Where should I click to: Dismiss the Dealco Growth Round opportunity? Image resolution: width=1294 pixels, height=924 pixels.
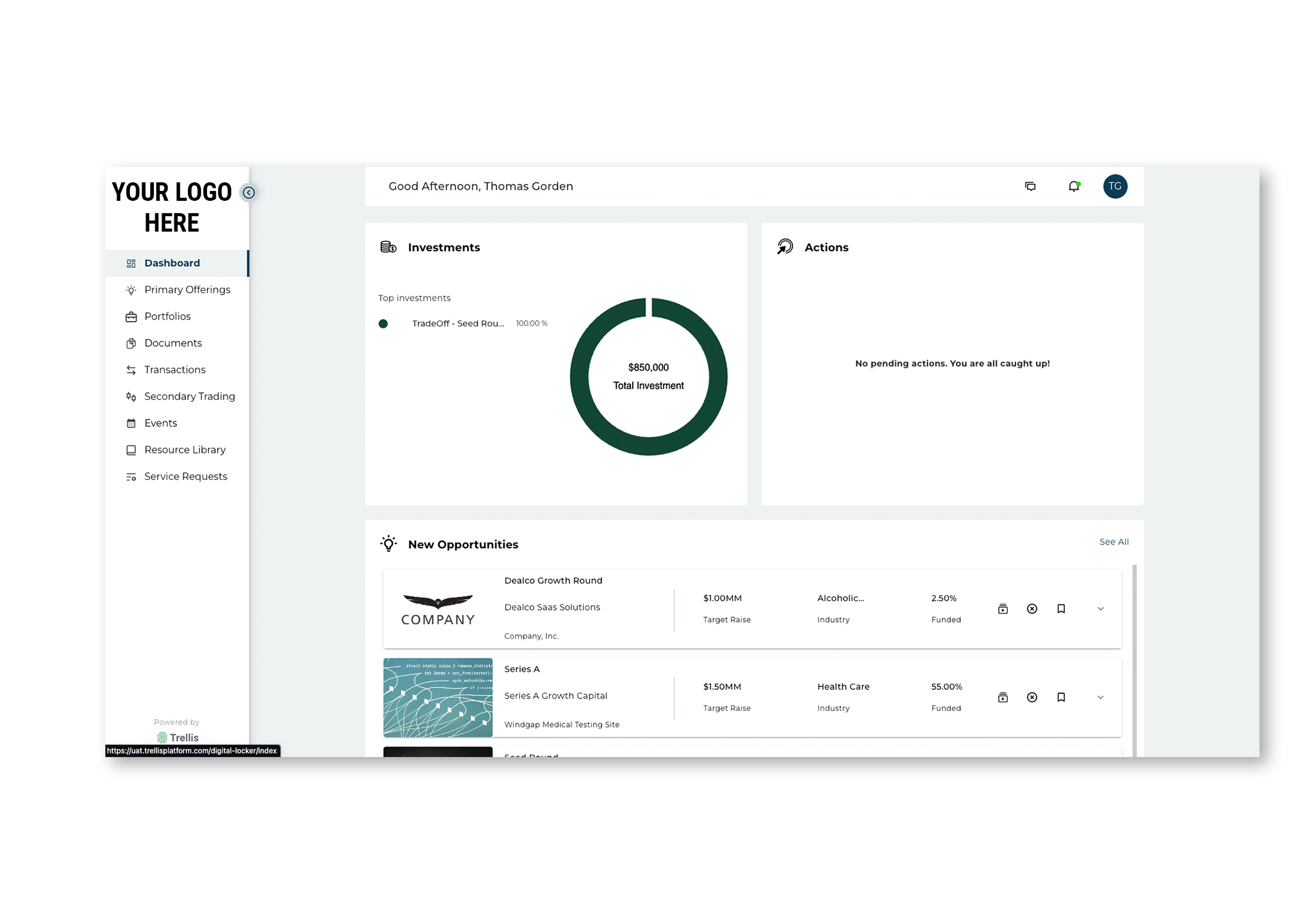click(x=1032, y=609)
